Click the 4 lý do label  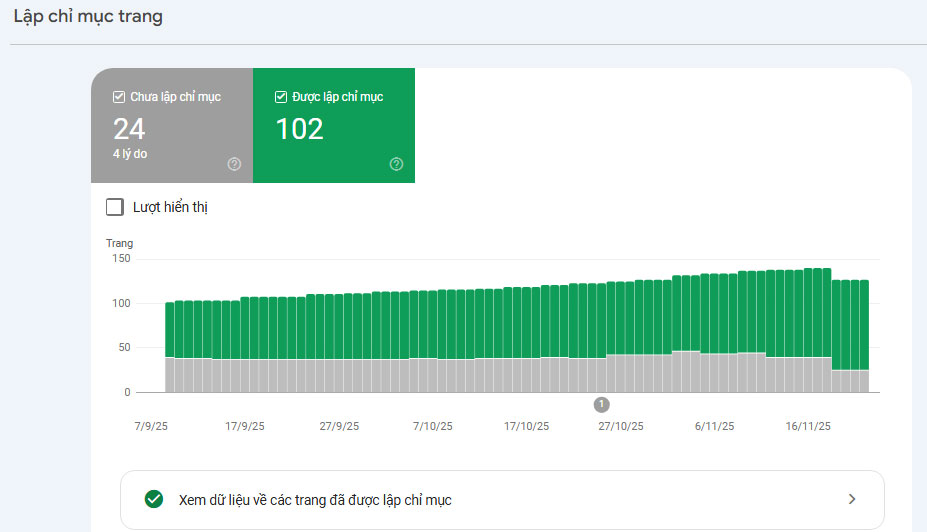point(132,154)
